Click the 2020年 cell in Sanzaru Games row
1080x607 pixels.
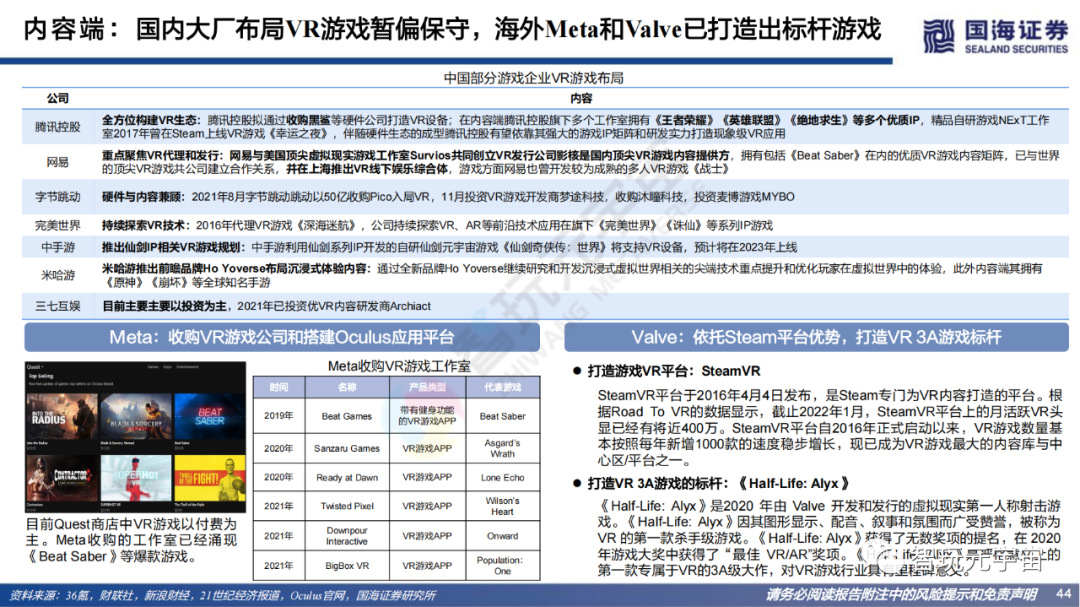[x=279, y=448]
